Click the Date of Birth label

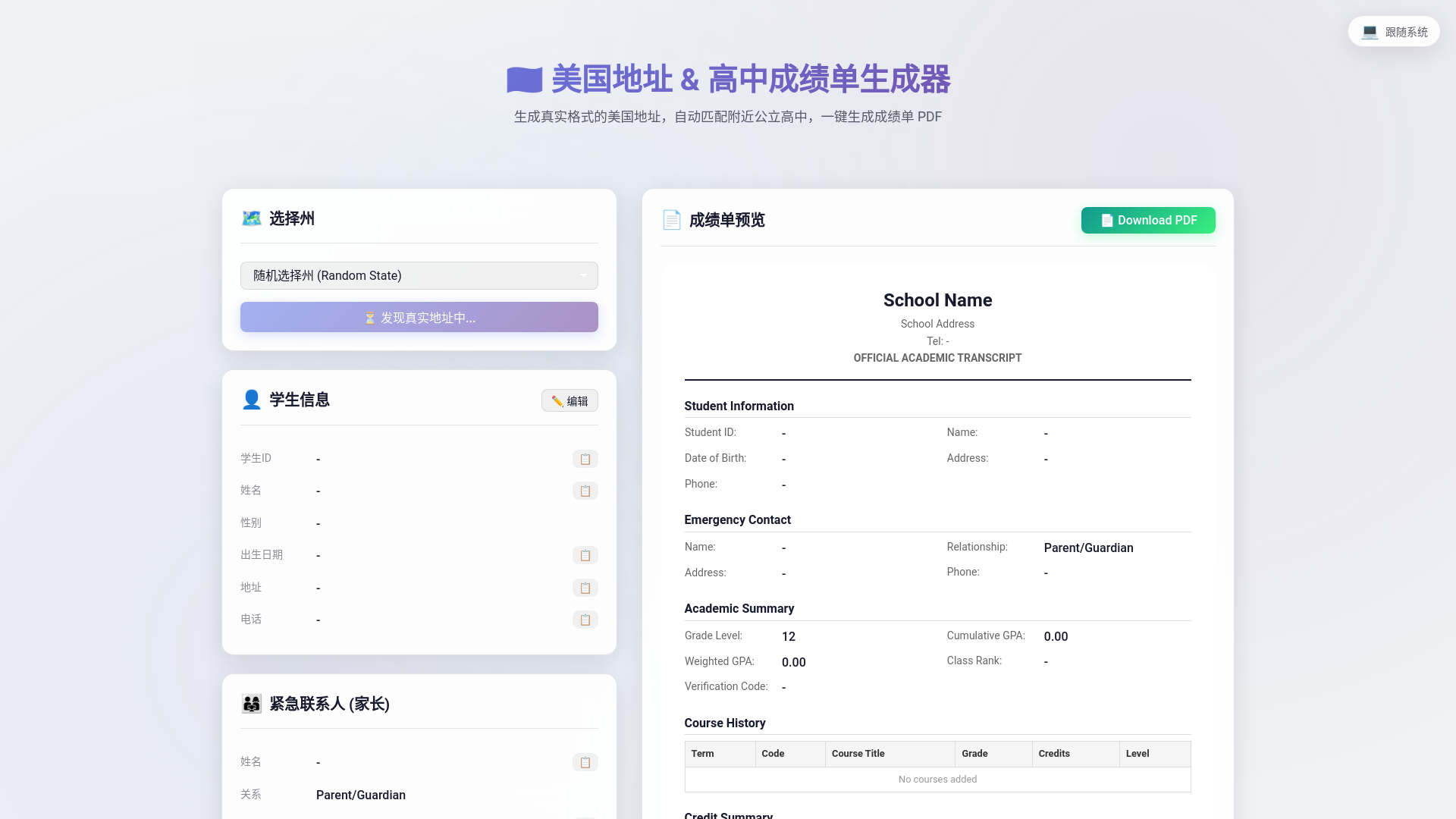tap(715, 458)
